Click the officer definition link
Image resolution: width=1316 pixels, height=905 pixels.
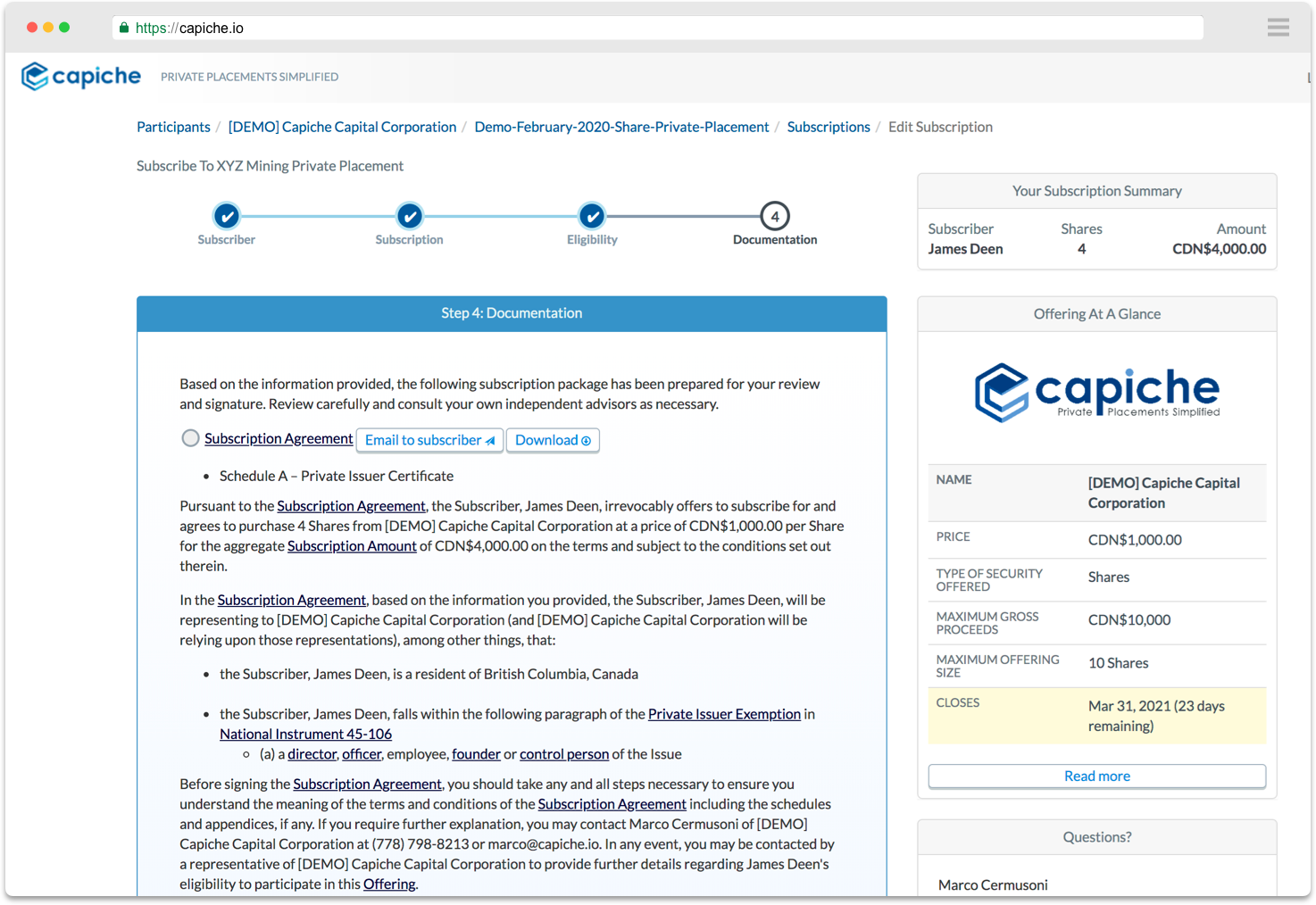tap(362, 754)
